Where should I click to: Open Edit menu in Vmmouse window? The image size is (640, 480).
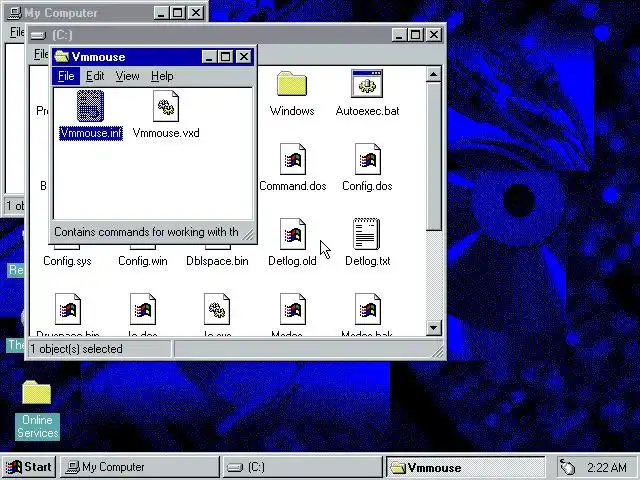pyautogui.click(x=95, y=76)
